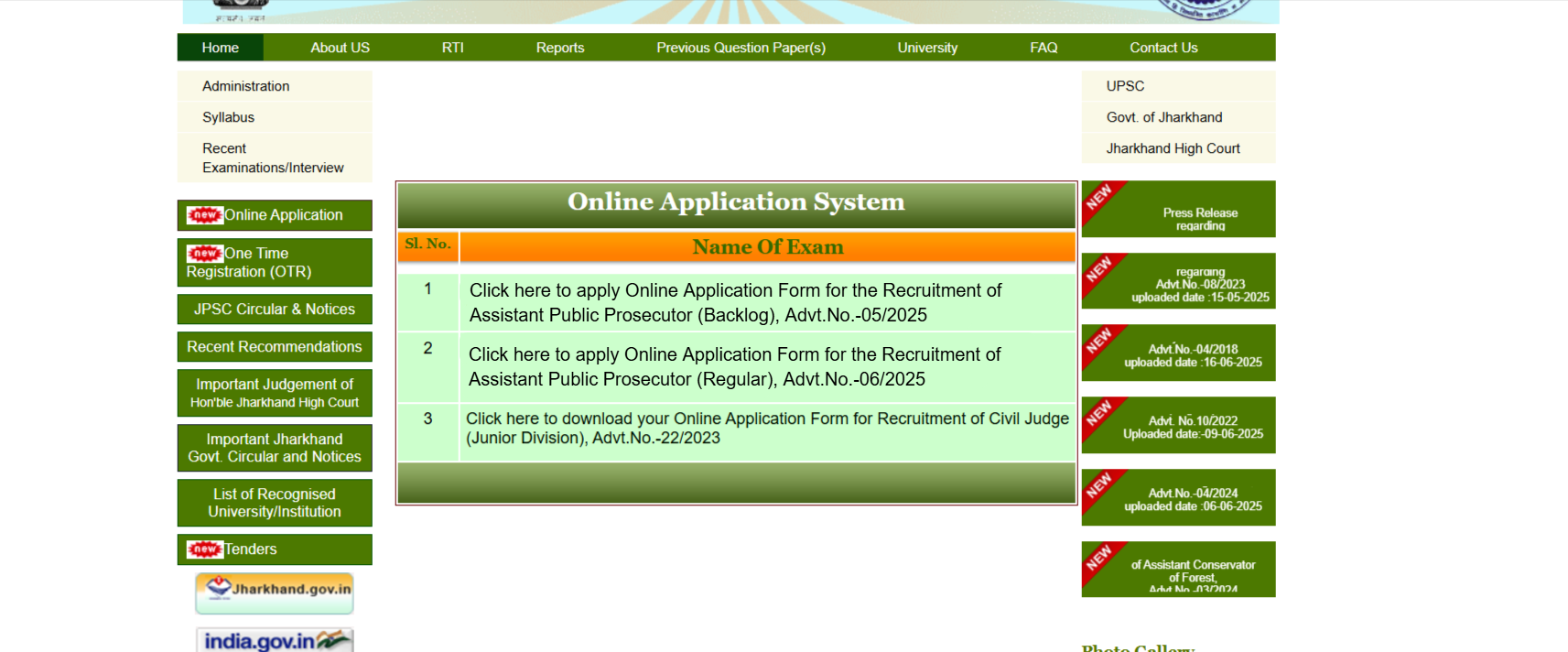
Task: Open the Syllabus sidebar link
Action: tap(229, 117)
